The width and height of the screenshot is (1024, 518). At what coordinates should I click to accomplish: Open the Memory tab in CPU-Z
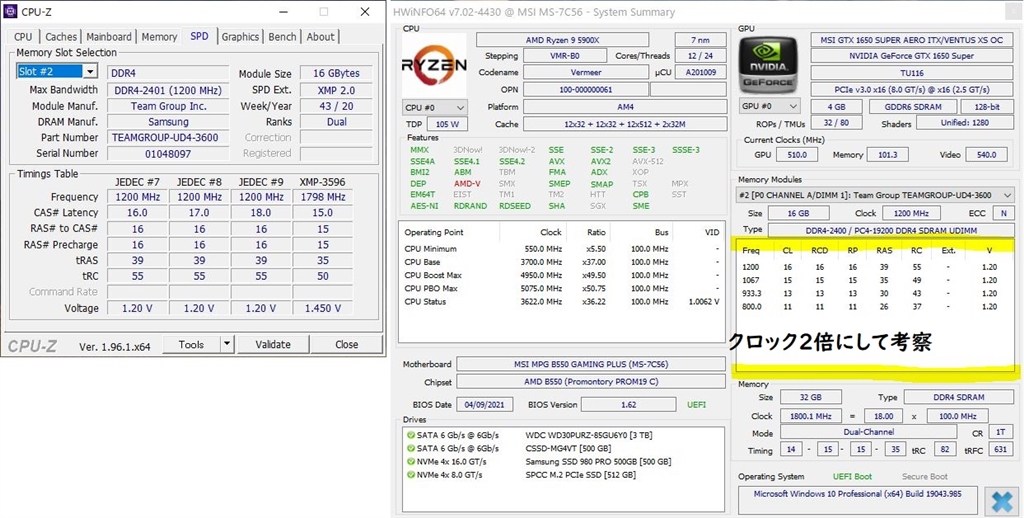click(159, 37)
